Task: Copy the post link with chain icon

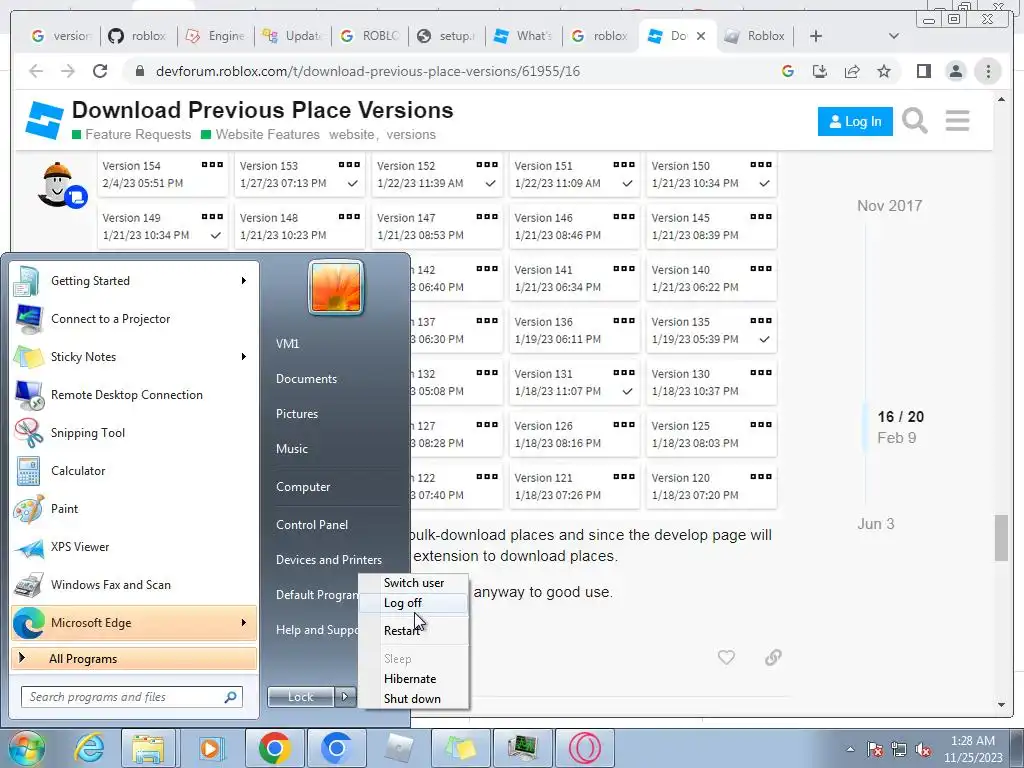Action: click(773, 657)
